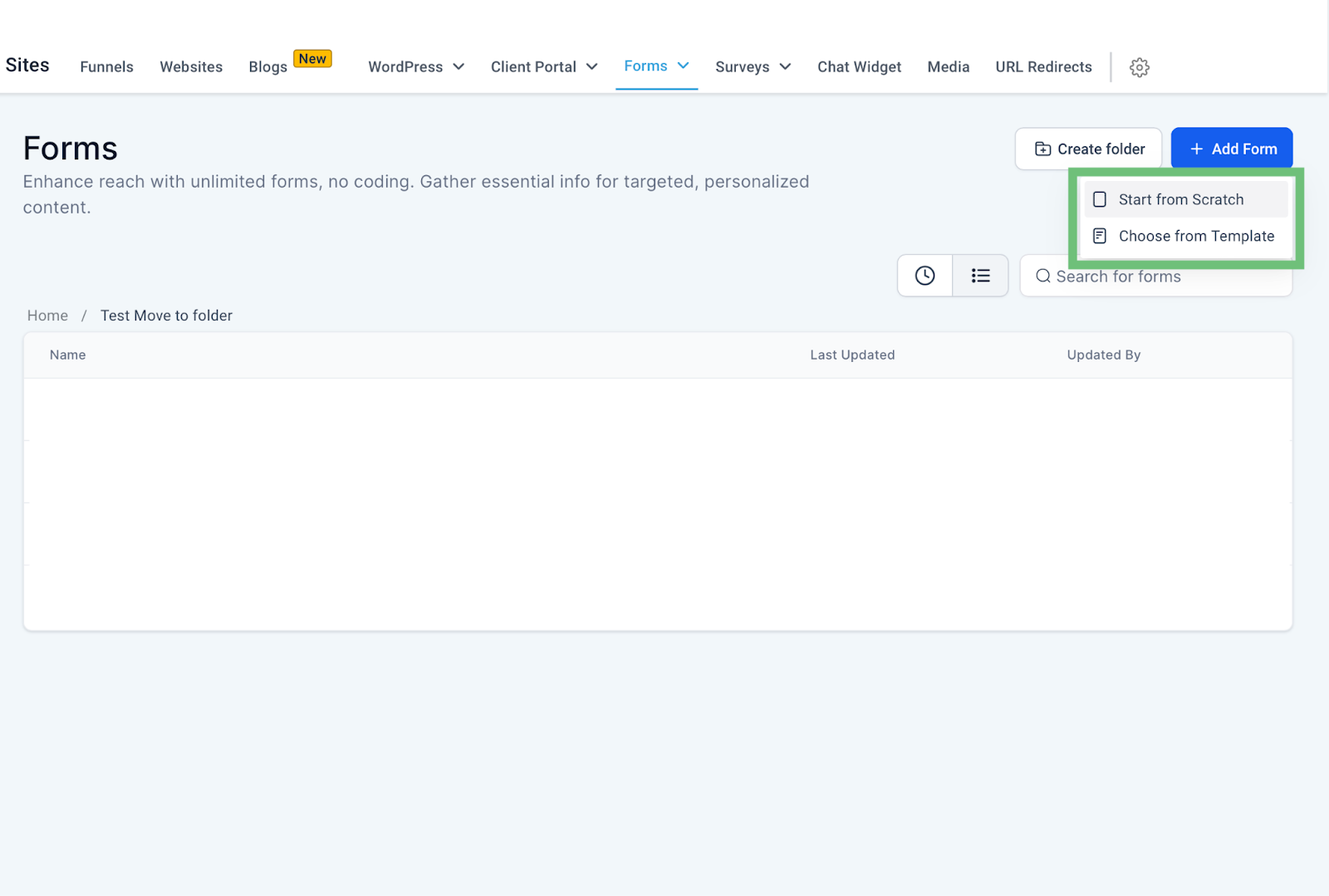Click the New badge next to Blogs
The width and height of the screenshot is (1329, 896).
[x=312, y=59]
